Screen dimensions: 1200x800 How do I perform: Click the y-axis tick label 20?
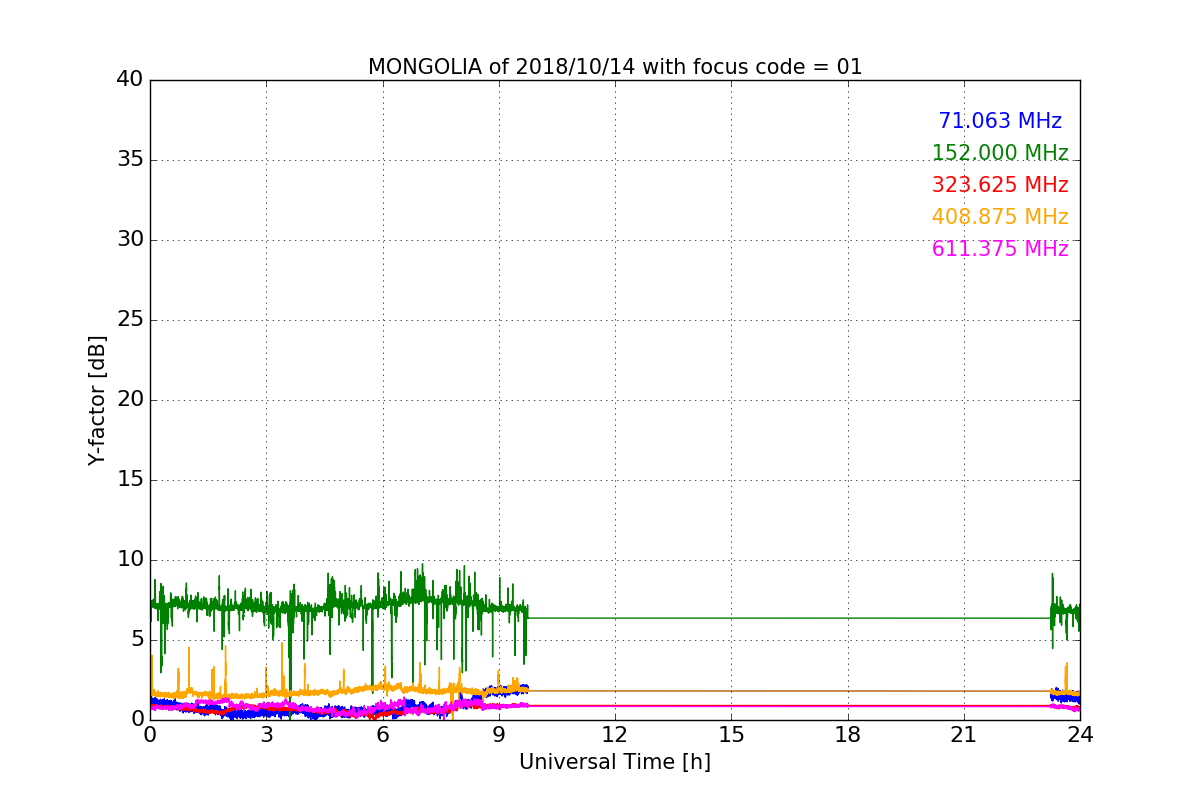tap(129, 400)
